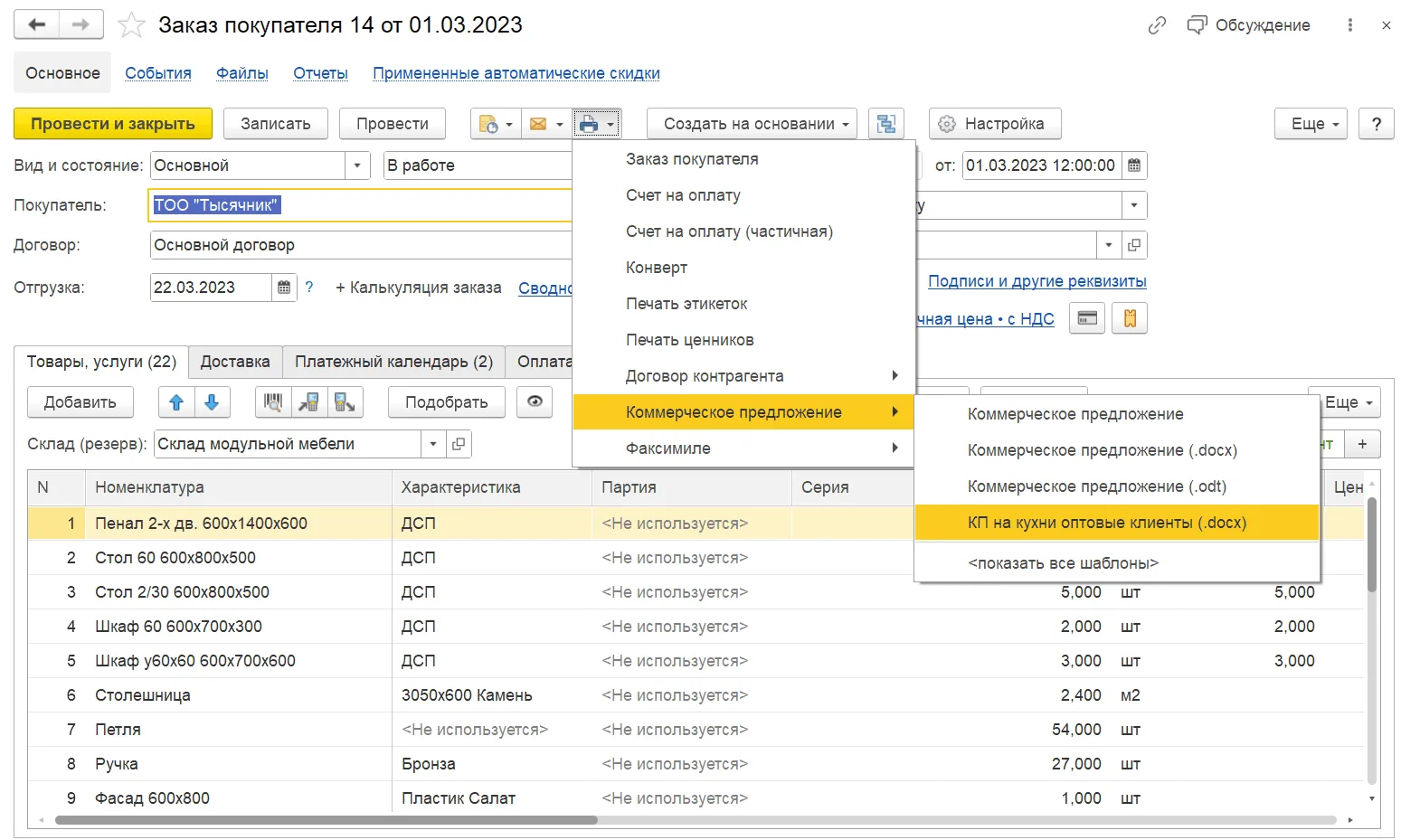Click the Договор field Основной договор
1401x840 pixels.
[x=361, y=245]
